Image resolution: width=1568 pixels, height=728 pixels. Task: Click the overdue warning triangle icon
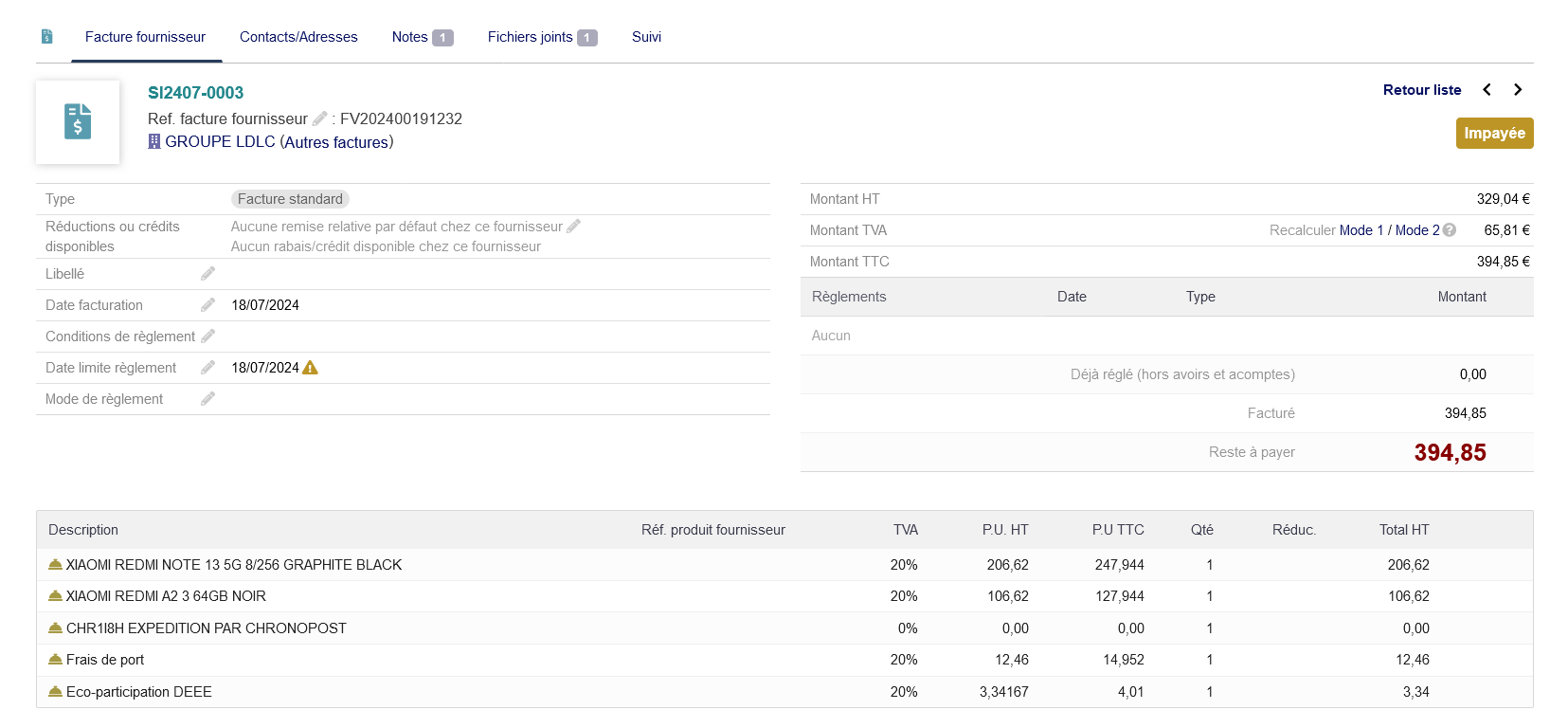coord(310,368)
